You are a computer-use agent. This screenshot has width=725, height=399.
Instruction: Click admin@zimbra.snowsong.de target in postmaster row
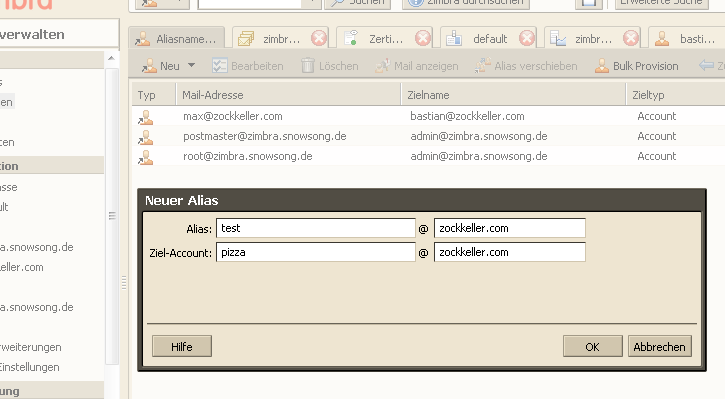tap(479, 136)
